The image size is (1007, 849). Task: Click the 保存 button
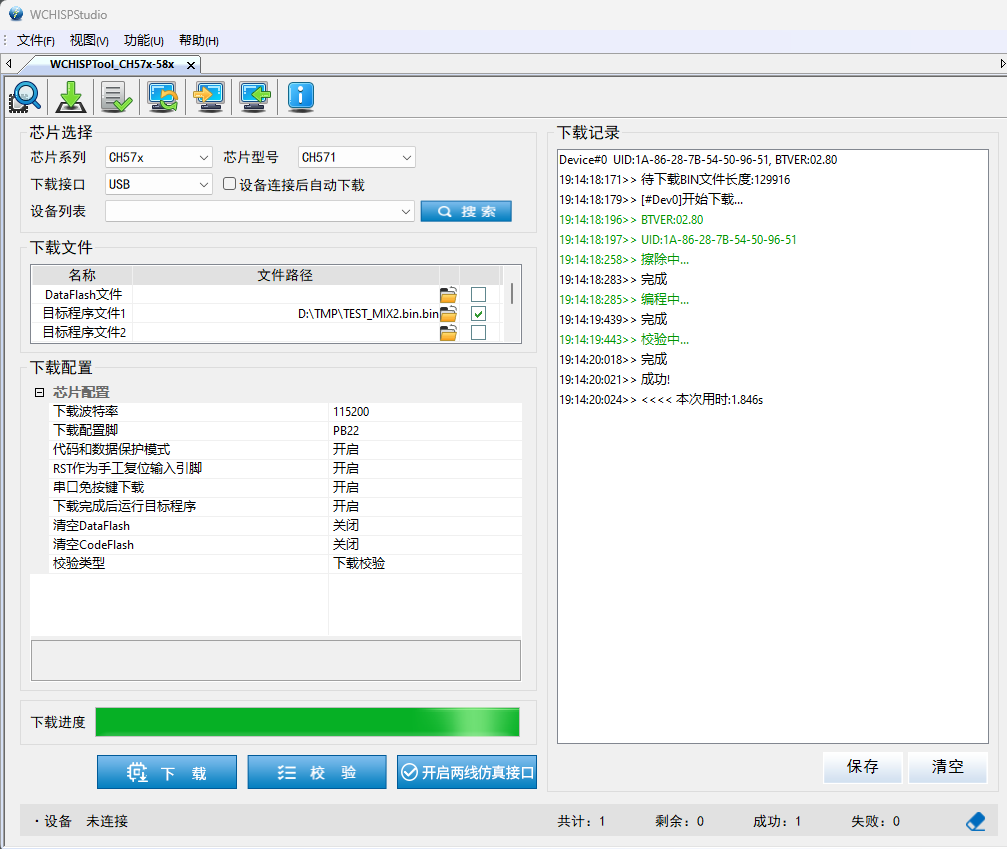coord(862,767)
